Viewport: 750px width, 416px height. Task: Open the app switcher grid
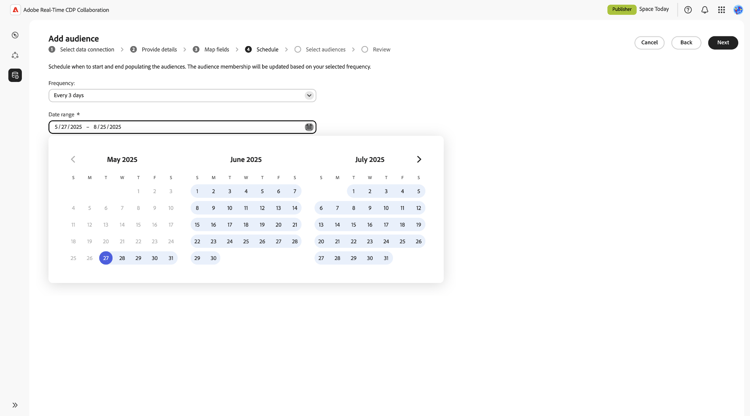click(x=721, y=10)
